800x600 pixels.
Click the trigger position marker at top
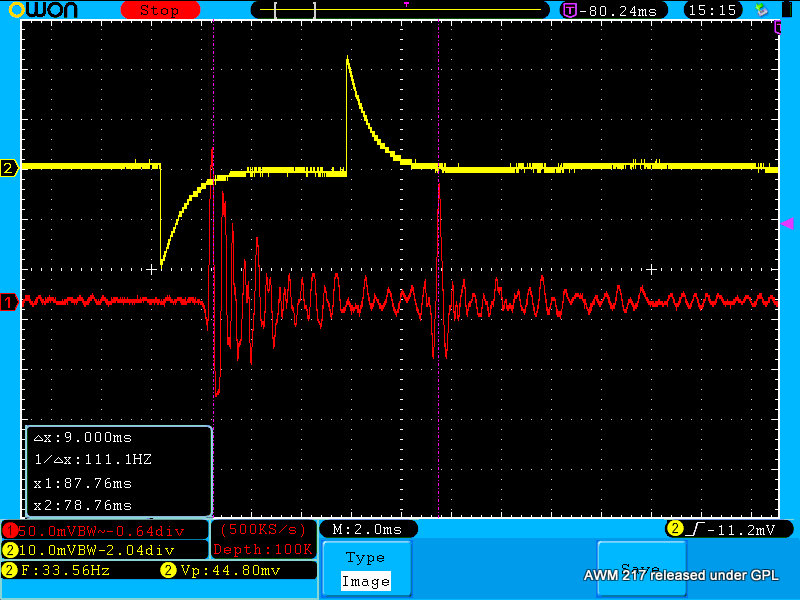click(407, 4)
